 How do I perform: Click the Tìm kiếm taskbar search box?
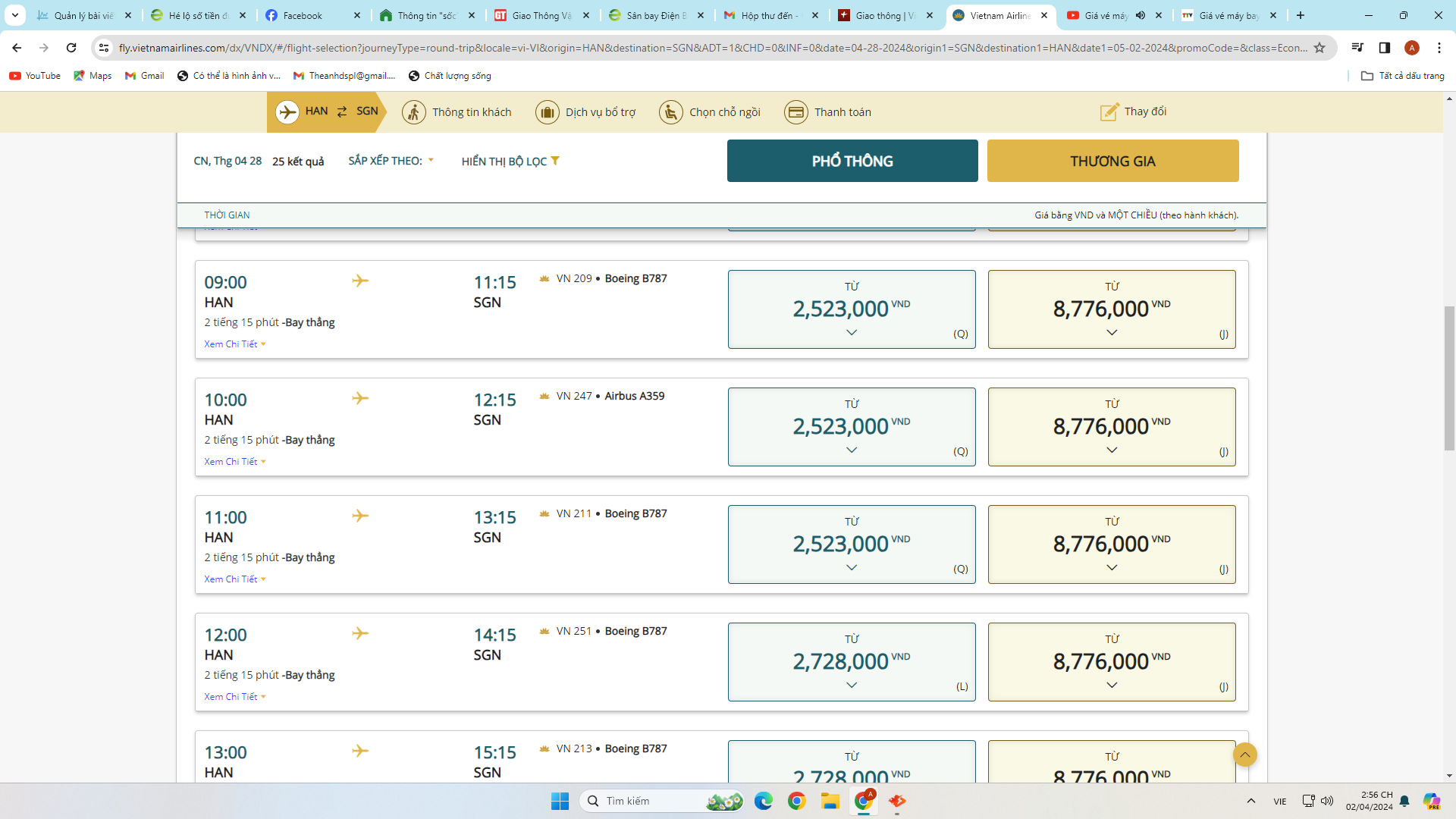point(662,801)
